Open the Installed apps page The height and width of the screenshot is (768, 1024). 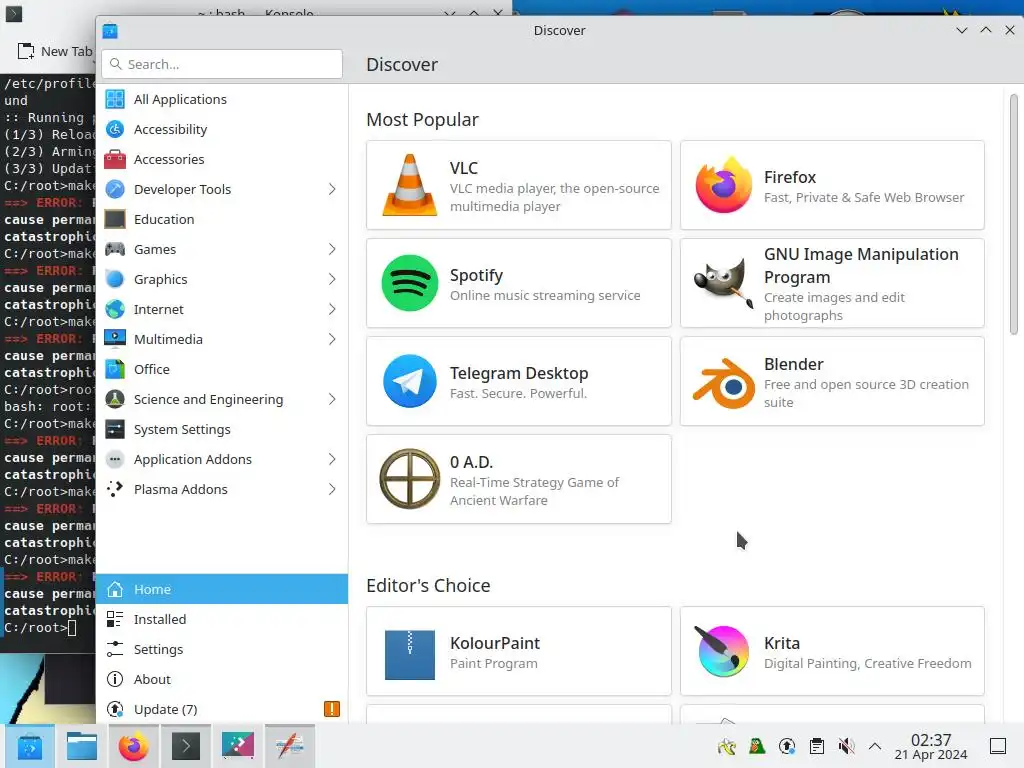tap(222, 619)
